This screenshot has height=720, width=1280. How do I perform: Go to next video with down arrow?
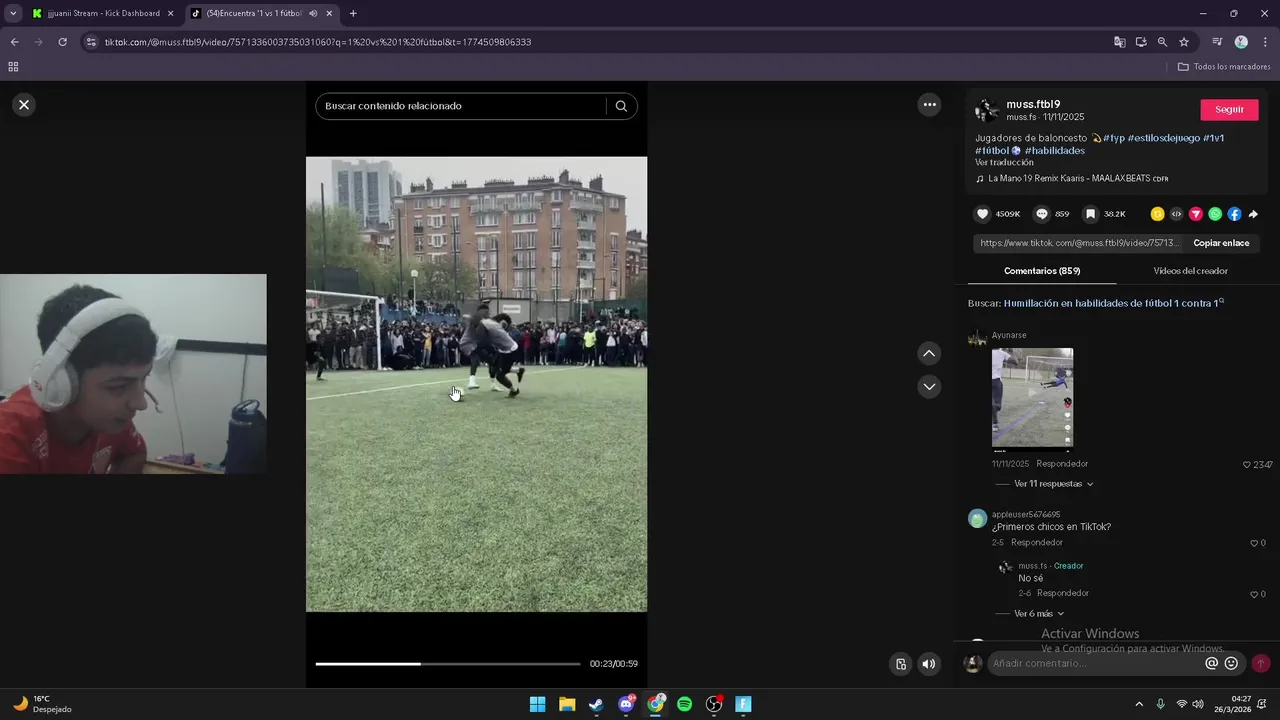click(929, 386)
